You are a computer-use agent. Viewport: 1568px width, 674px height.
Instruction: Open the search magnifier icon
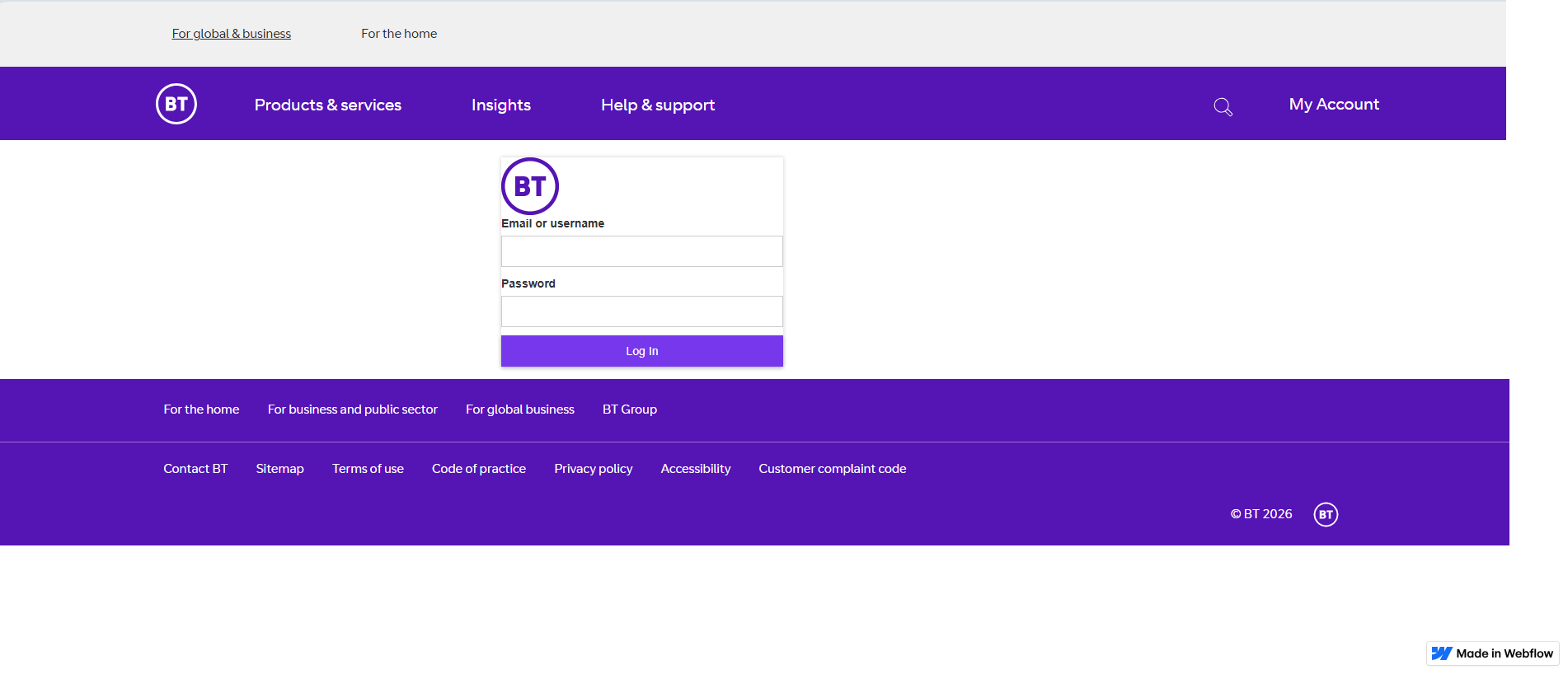pyautogui.click(x=1223, y=106)
